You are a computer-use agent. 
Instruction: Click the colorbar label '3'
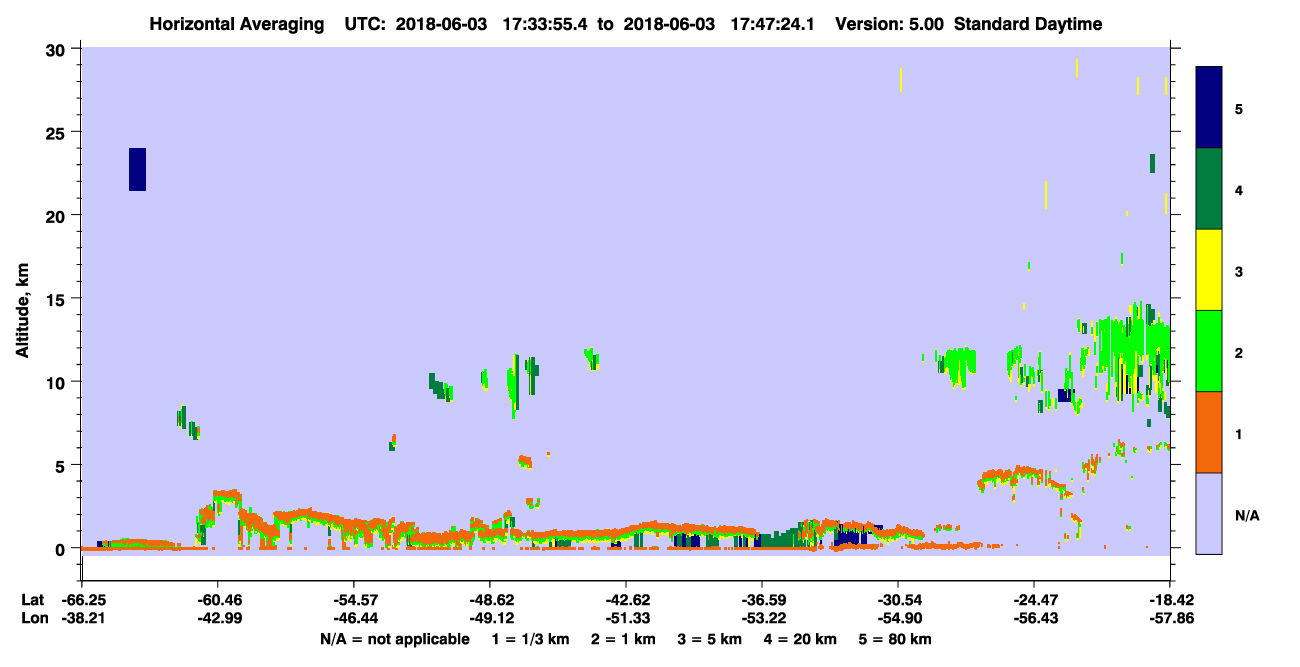point(1239,271)
